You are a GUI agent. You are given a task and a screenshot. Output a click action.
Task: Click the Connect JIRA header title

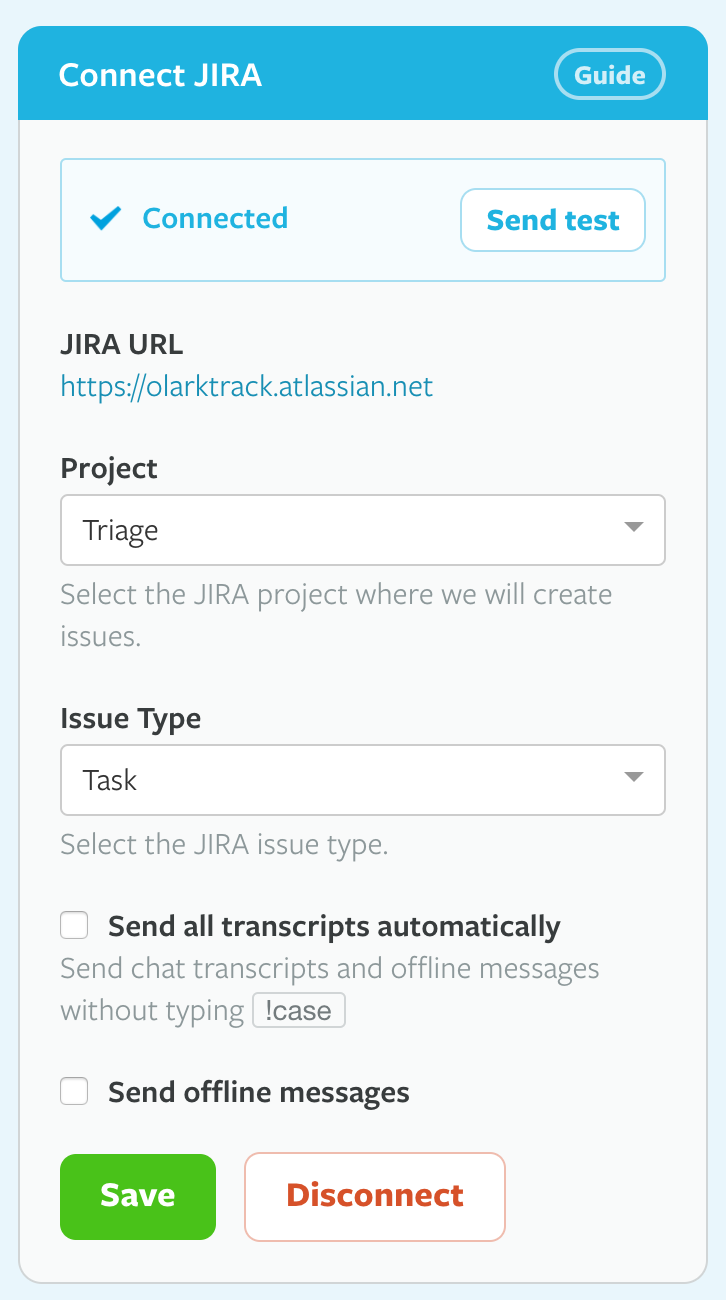tap(160, 76)
